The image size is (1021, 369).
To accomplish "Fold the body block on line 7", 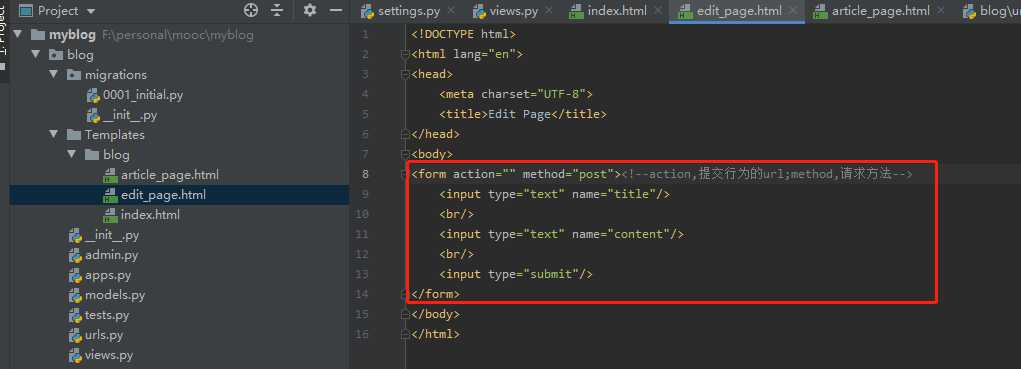I will 405,155.
